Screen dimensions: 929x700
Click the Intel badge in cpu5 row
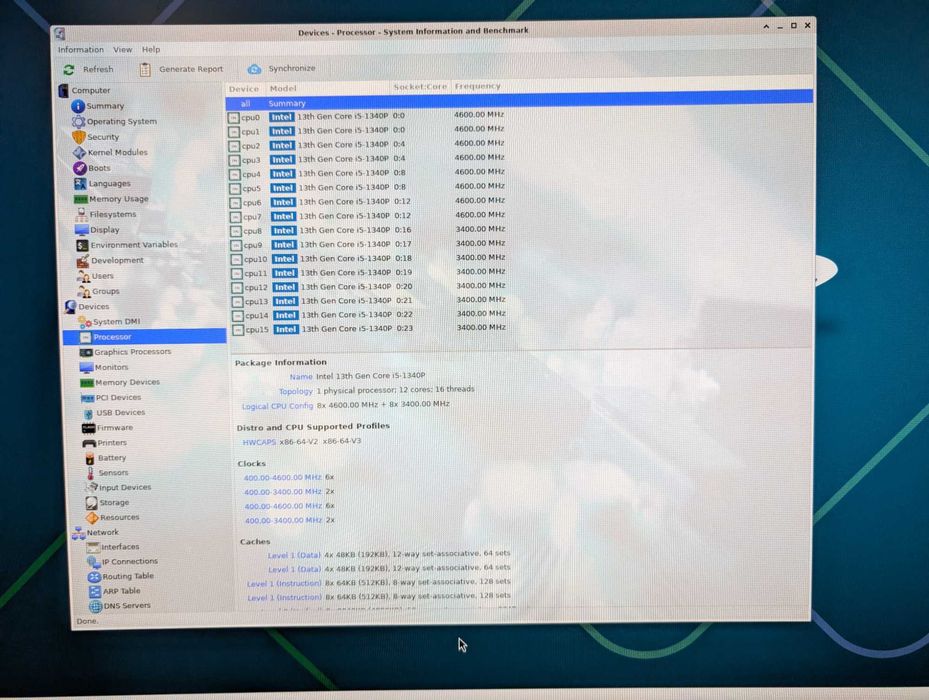(283, 188)
